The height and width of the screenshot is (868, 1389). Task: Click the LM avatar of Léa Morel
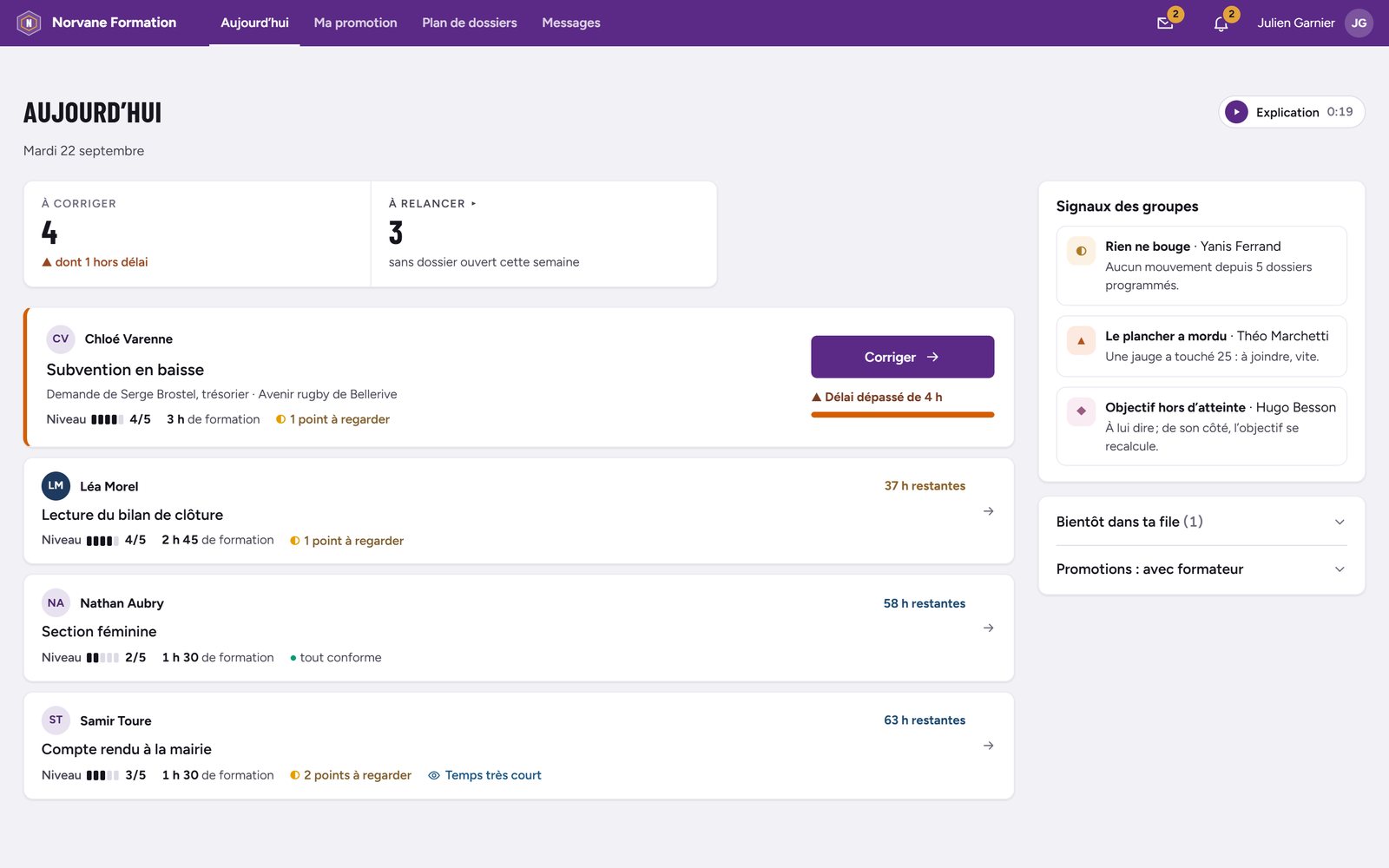pos(56,486)
